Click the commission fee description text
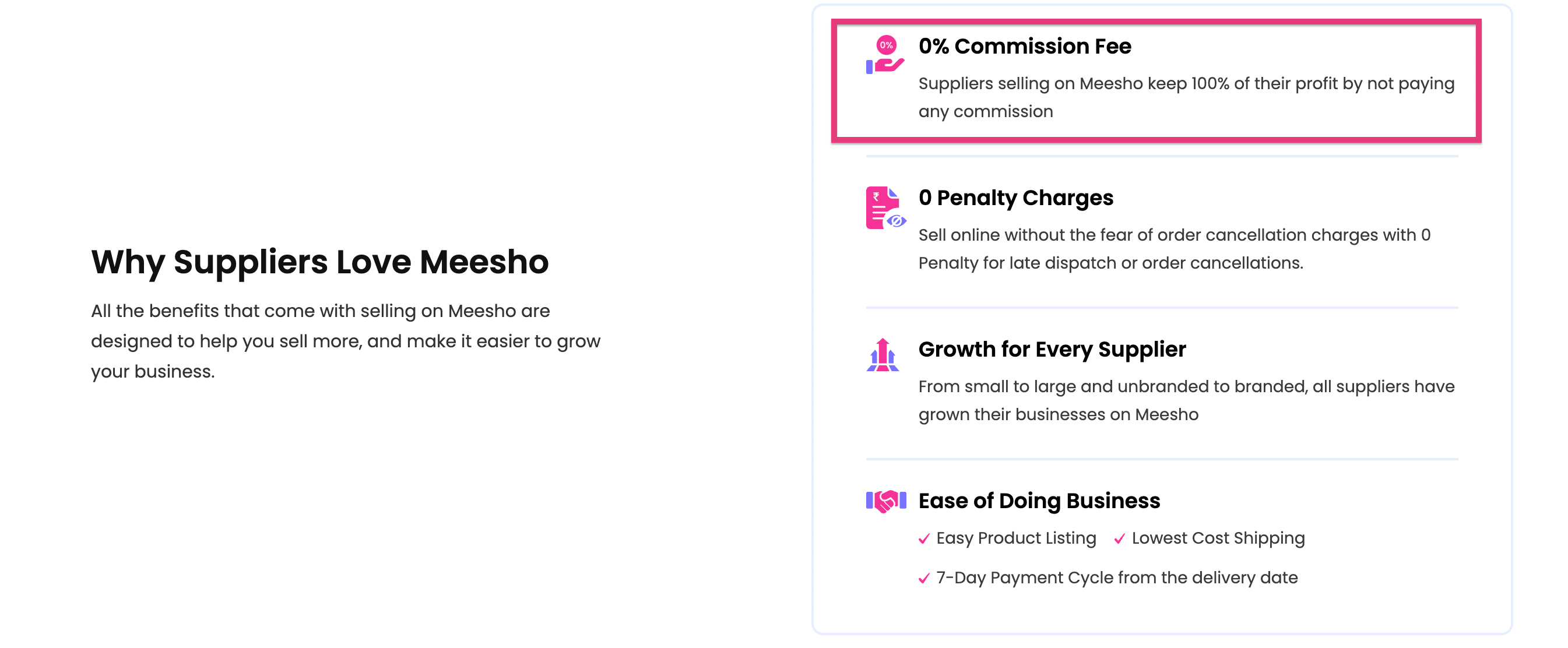 coord(1186,97)
